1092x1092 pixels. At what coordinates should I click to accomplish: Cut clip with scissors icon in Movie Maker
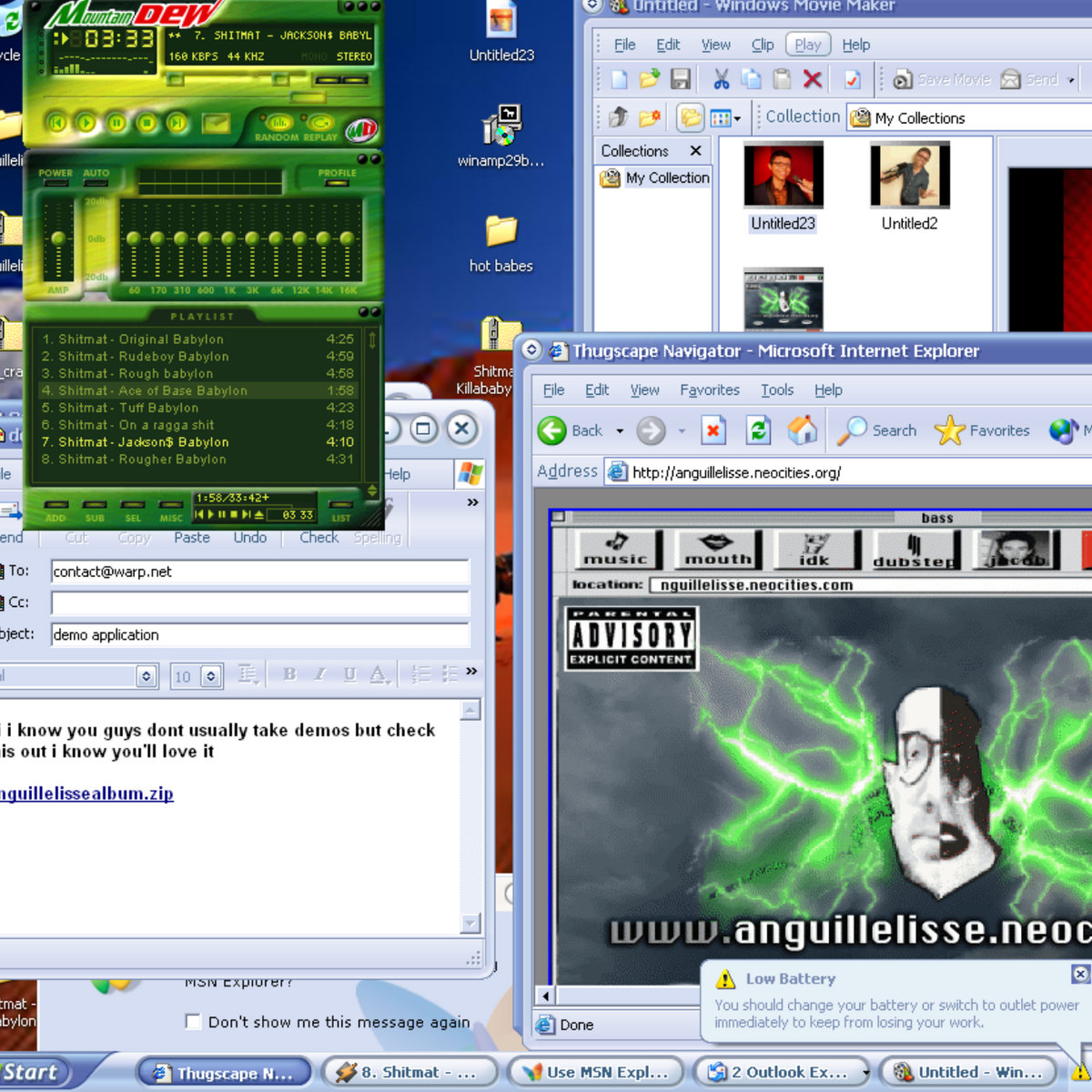click(722, 80)
